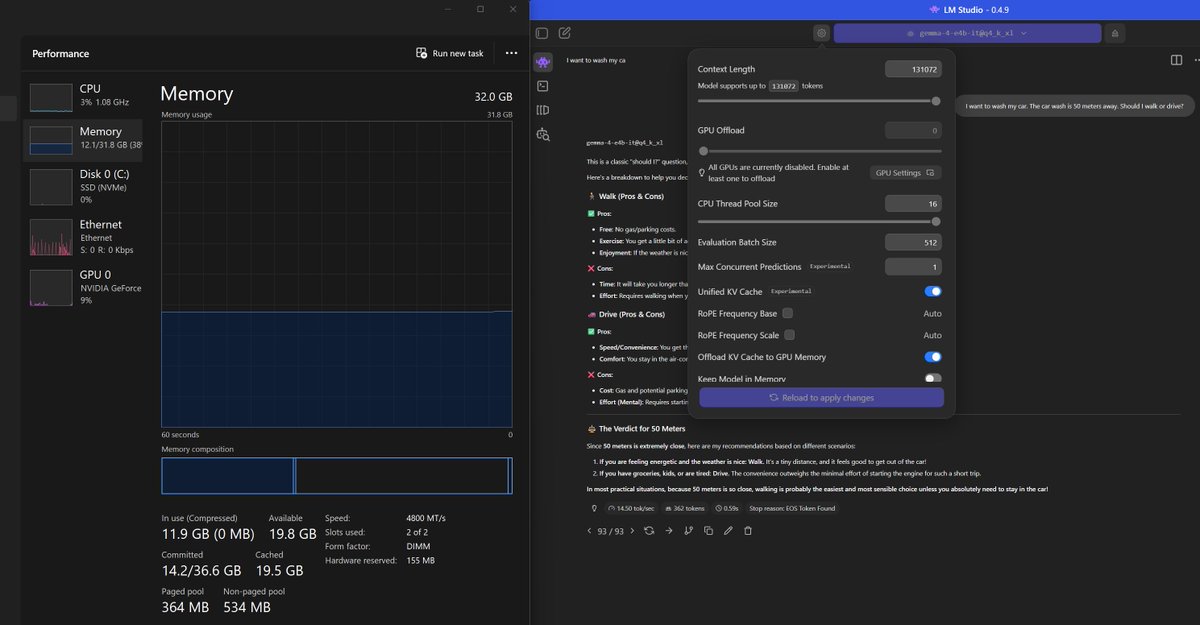This screenshot has height=625, width=1200.
Task: Go to previous response variant arrow
Action: click(590, 531)
